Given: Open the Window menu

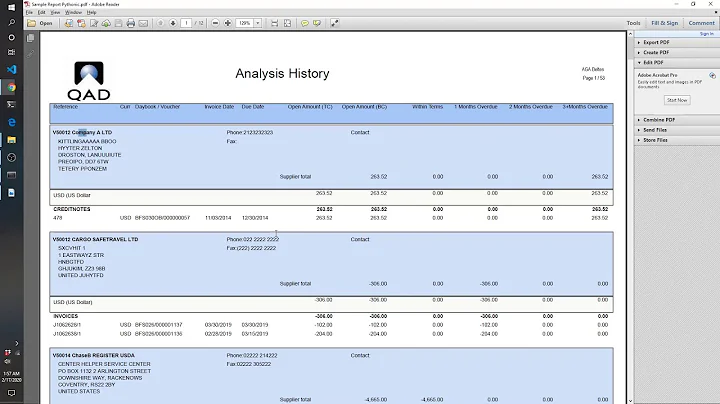Looking at the screenshot, I should coord(73,12).
